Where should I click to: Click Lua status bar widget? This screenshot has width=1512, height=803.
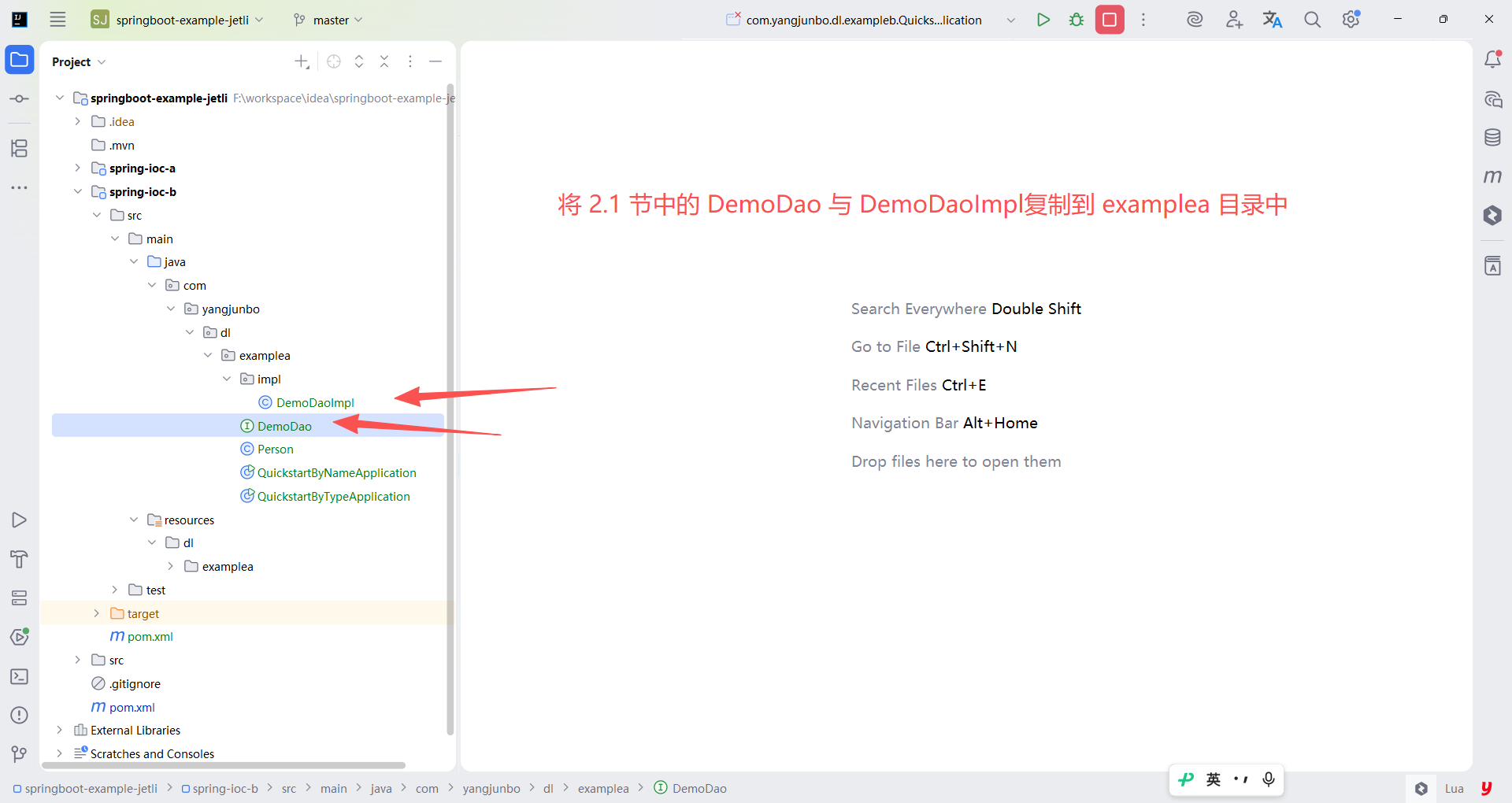click(1454, 789)
